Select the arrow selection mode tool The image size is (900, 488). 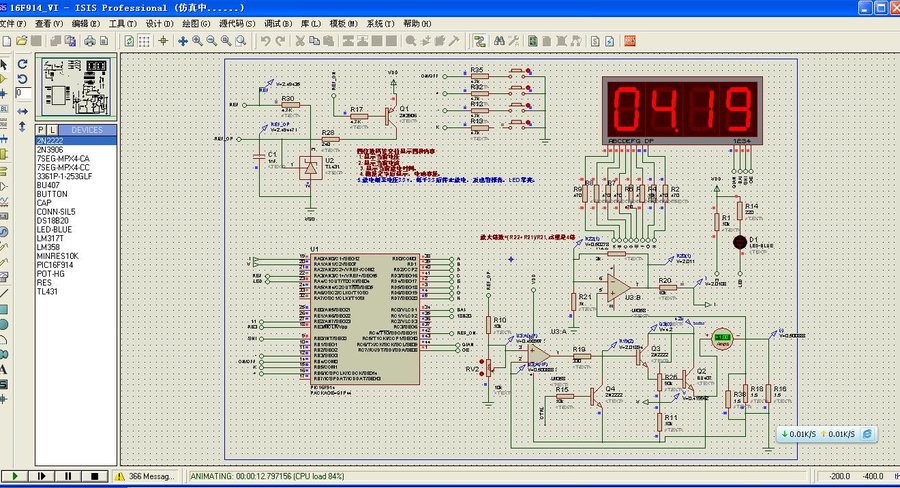pos(5,64)
